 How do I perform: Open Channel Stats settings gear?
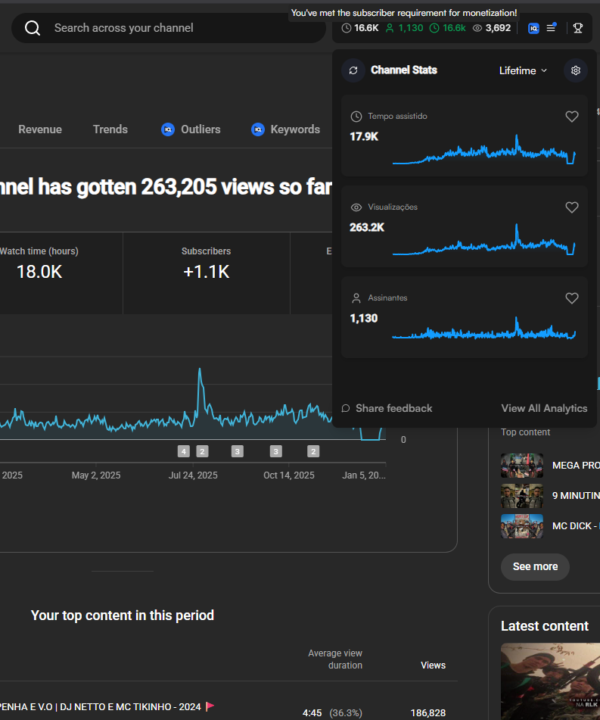tap(575, 70)
